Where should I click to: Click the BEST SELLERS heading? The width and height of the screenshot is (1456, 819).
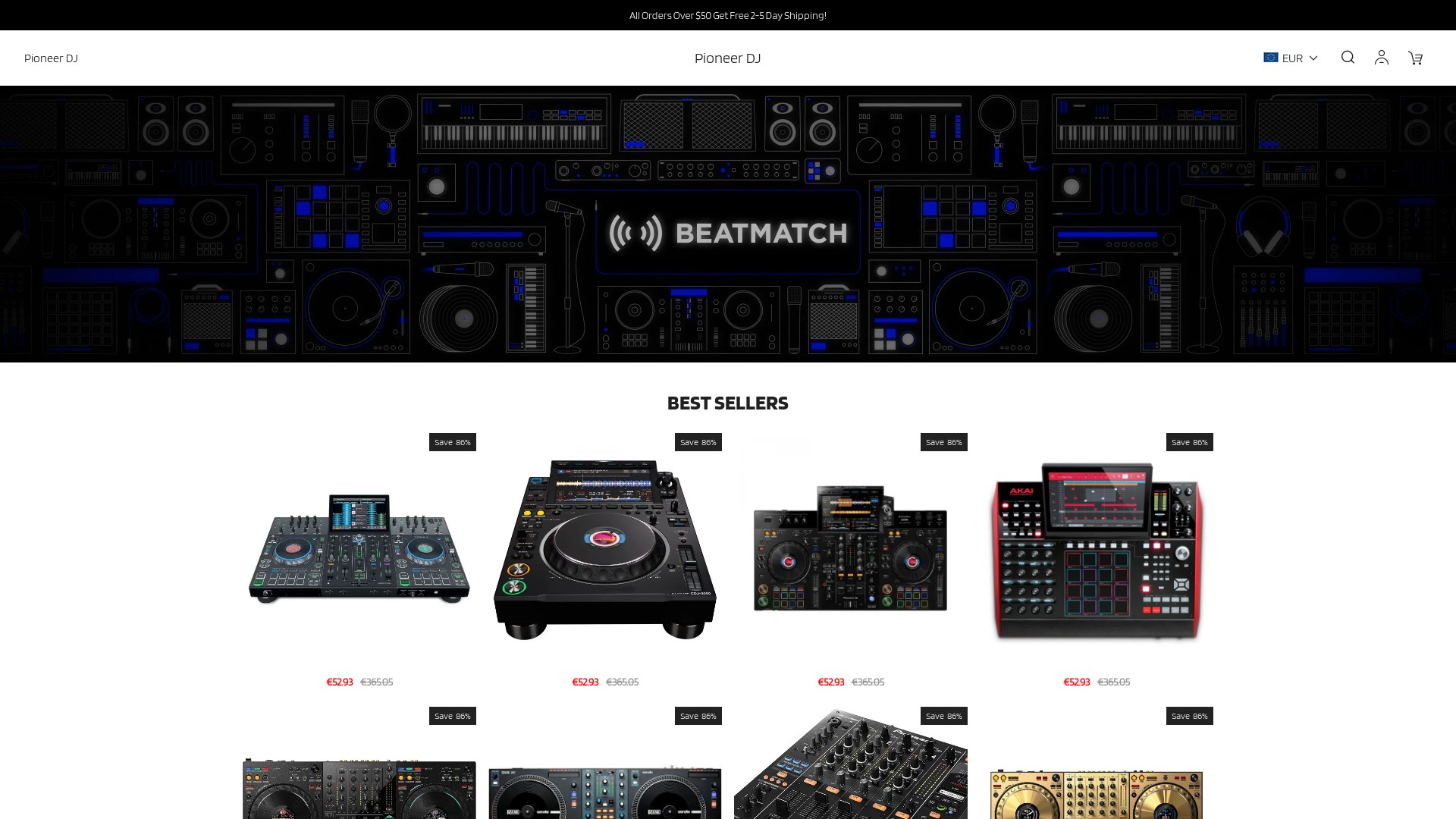point(728,403)
